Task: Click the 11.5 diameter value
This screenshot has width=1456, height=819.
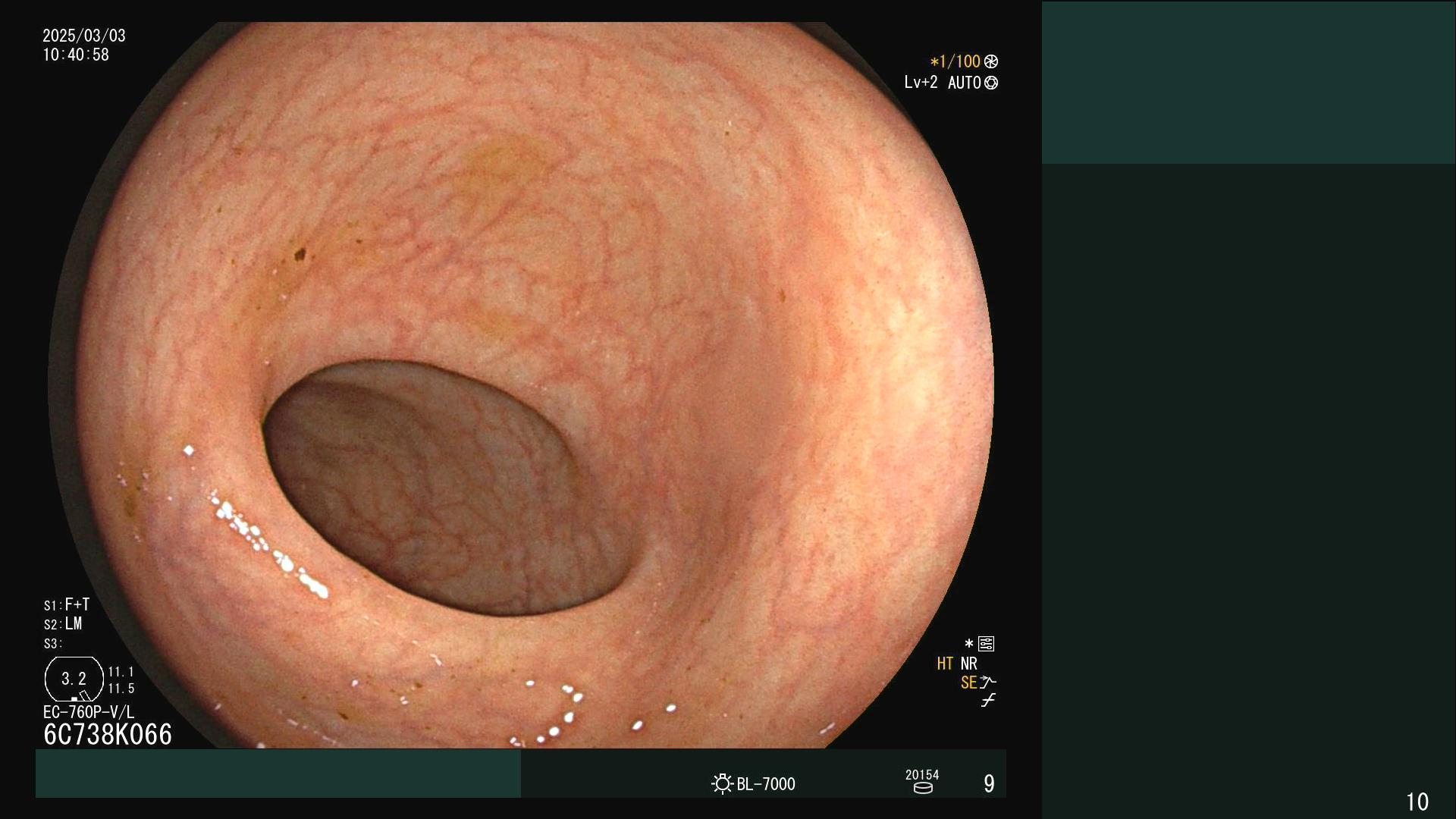Action: coord(121,689)
